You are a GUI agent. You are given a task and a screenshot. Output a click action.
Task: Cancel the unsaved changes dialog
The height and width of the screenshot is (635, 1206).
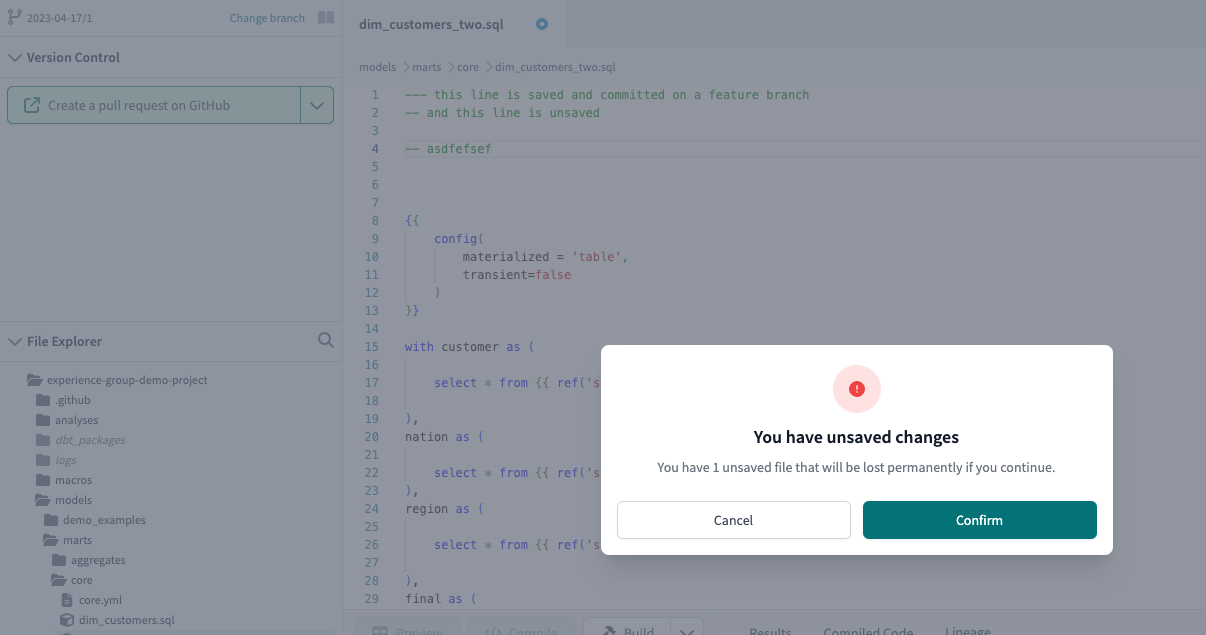click(733, 520)
